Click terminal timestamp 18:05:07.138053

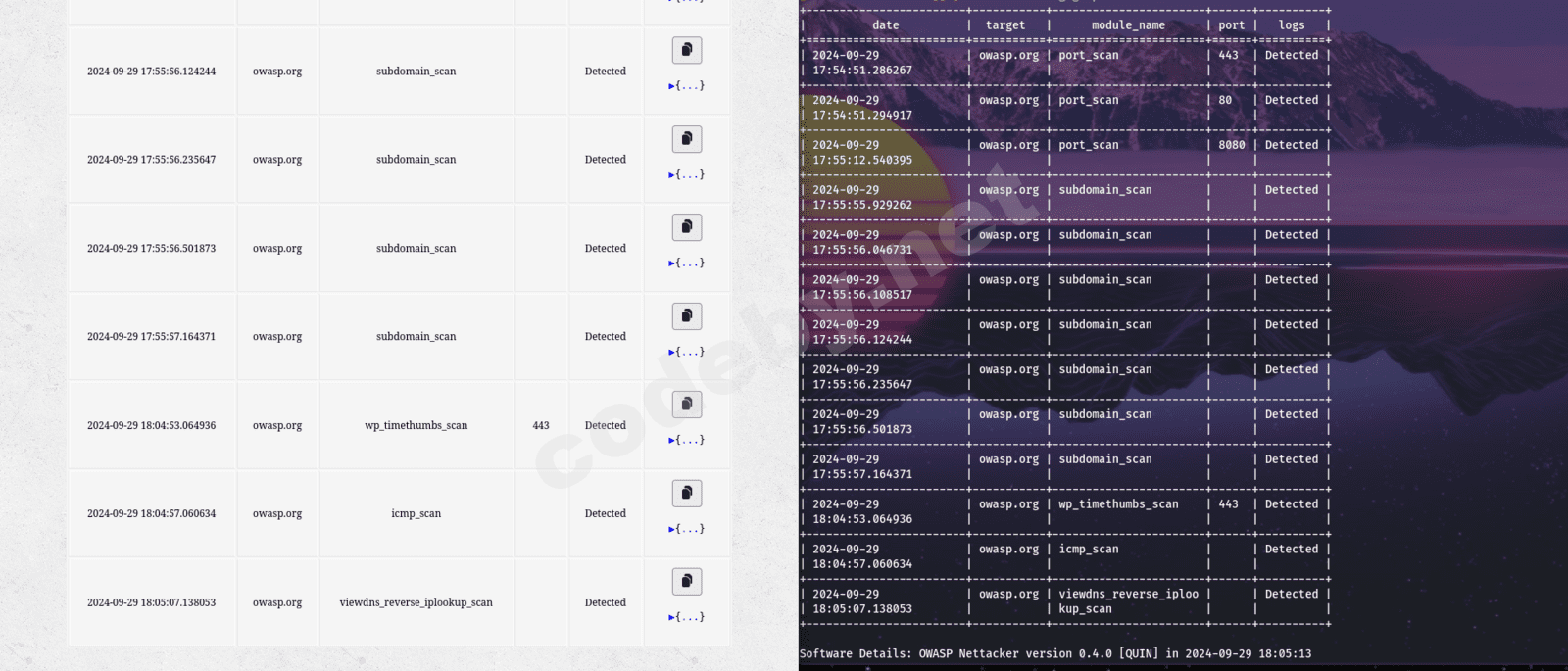pos(862,609)
